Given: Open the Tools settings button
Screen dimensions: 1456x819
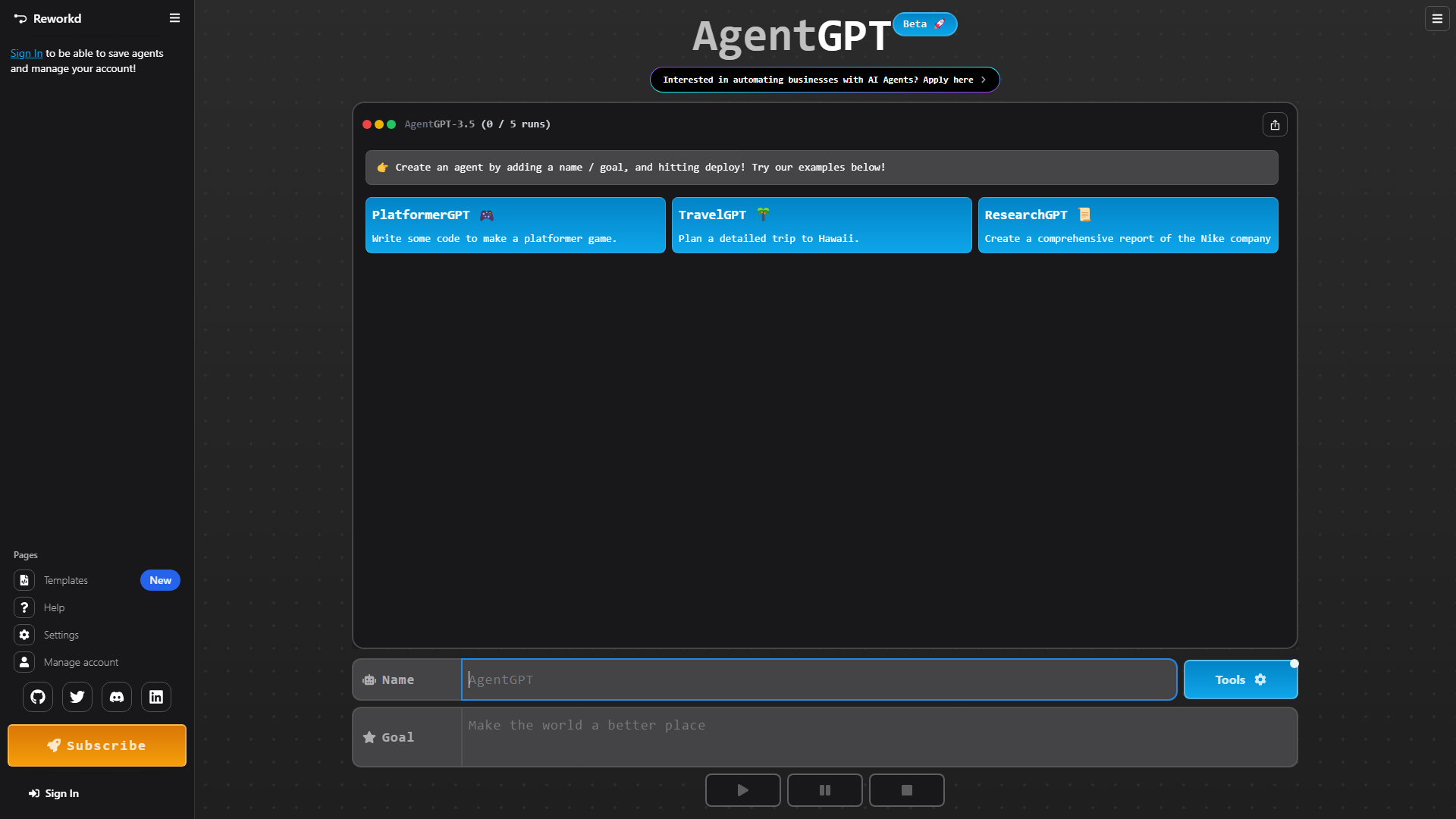Looking at the screenshot, I should 1241,679.
